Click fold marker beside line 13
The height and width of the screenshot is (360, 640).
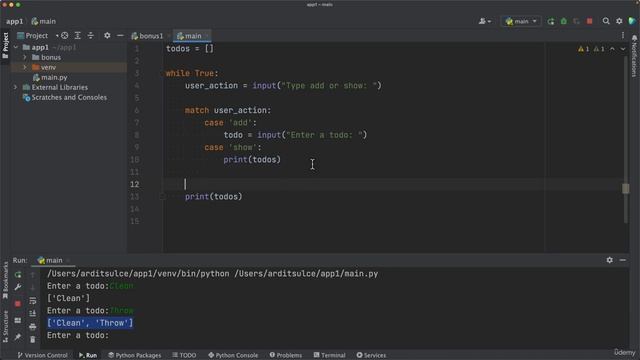162,197
